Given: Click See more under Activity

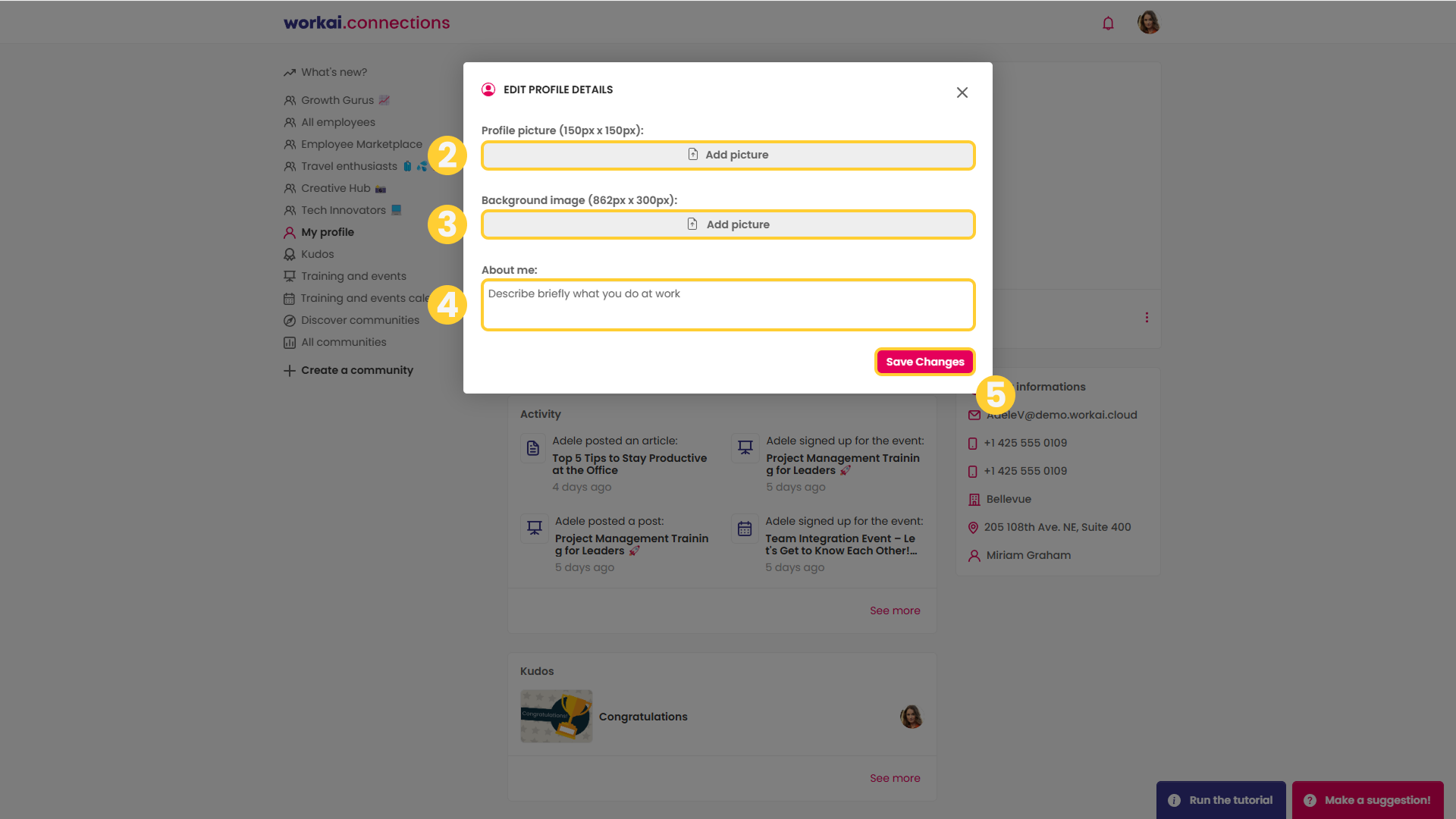Looking at the screenshot, I should pos(895,610).
